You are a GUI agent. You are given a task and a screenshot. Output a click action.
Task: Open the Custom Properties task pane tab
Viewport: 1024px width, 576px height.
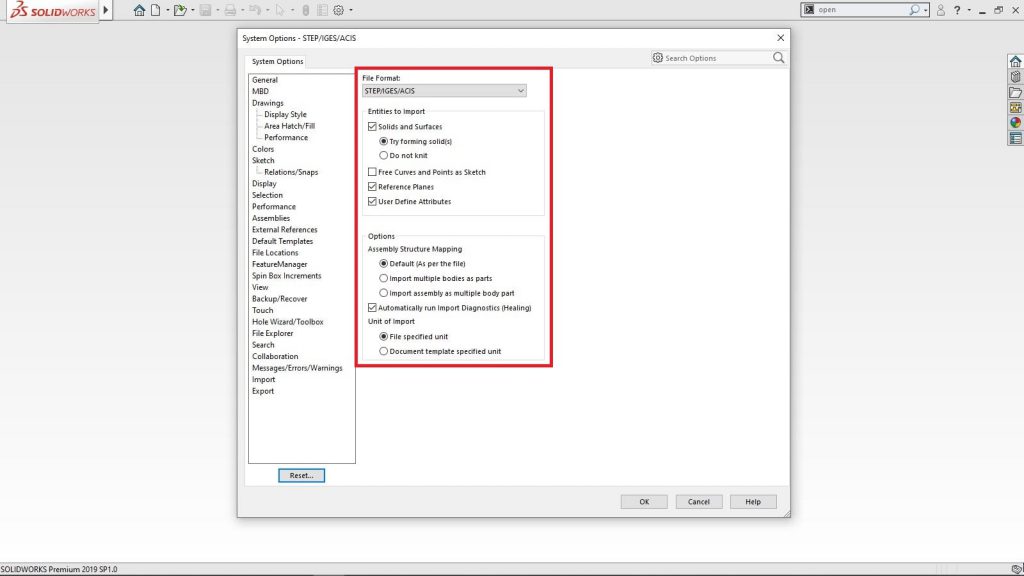pos(1015,138)
